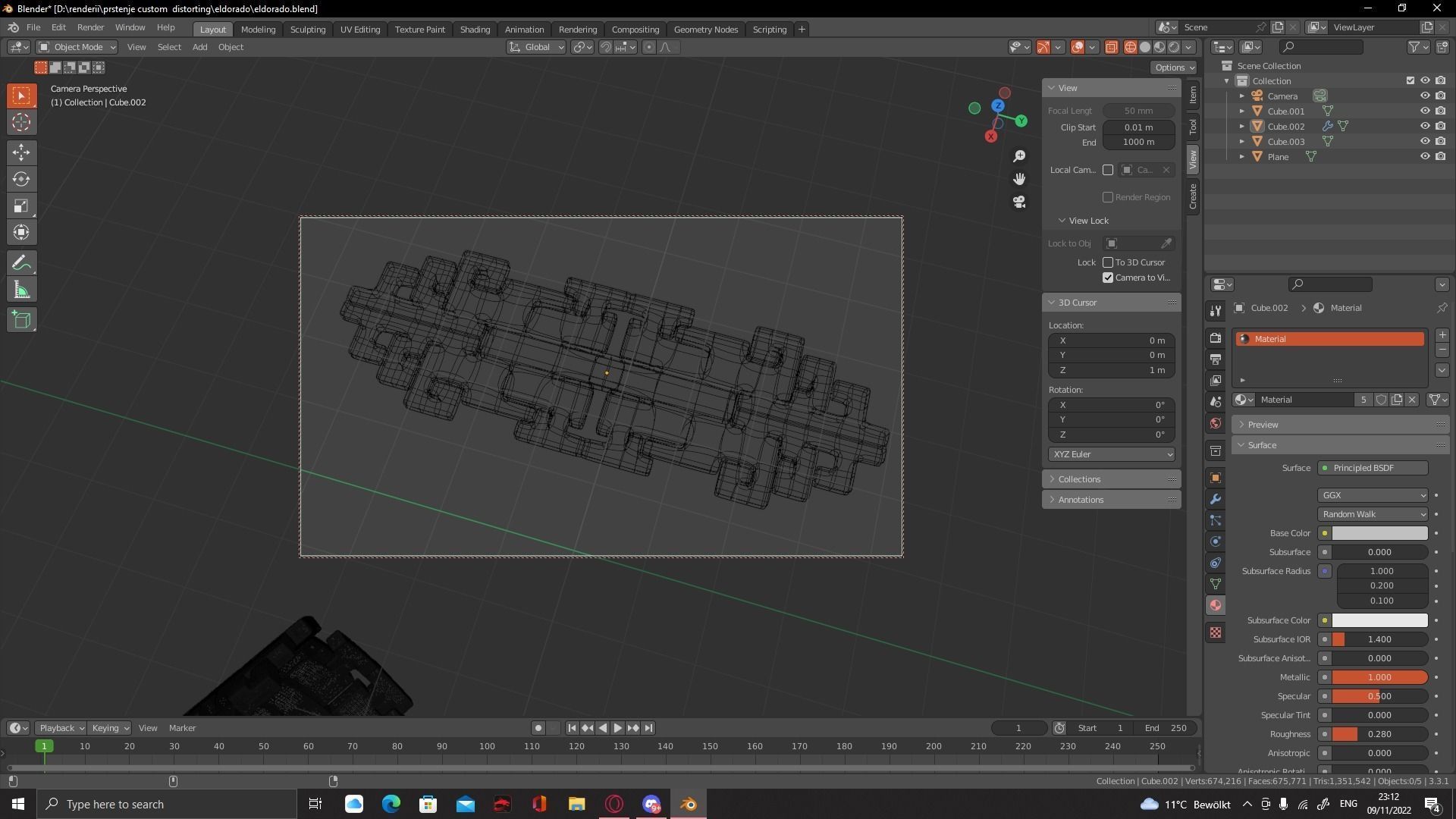The image size is (1456, 819).
Task: Choose the Measure tool
Action: (21, 290)
